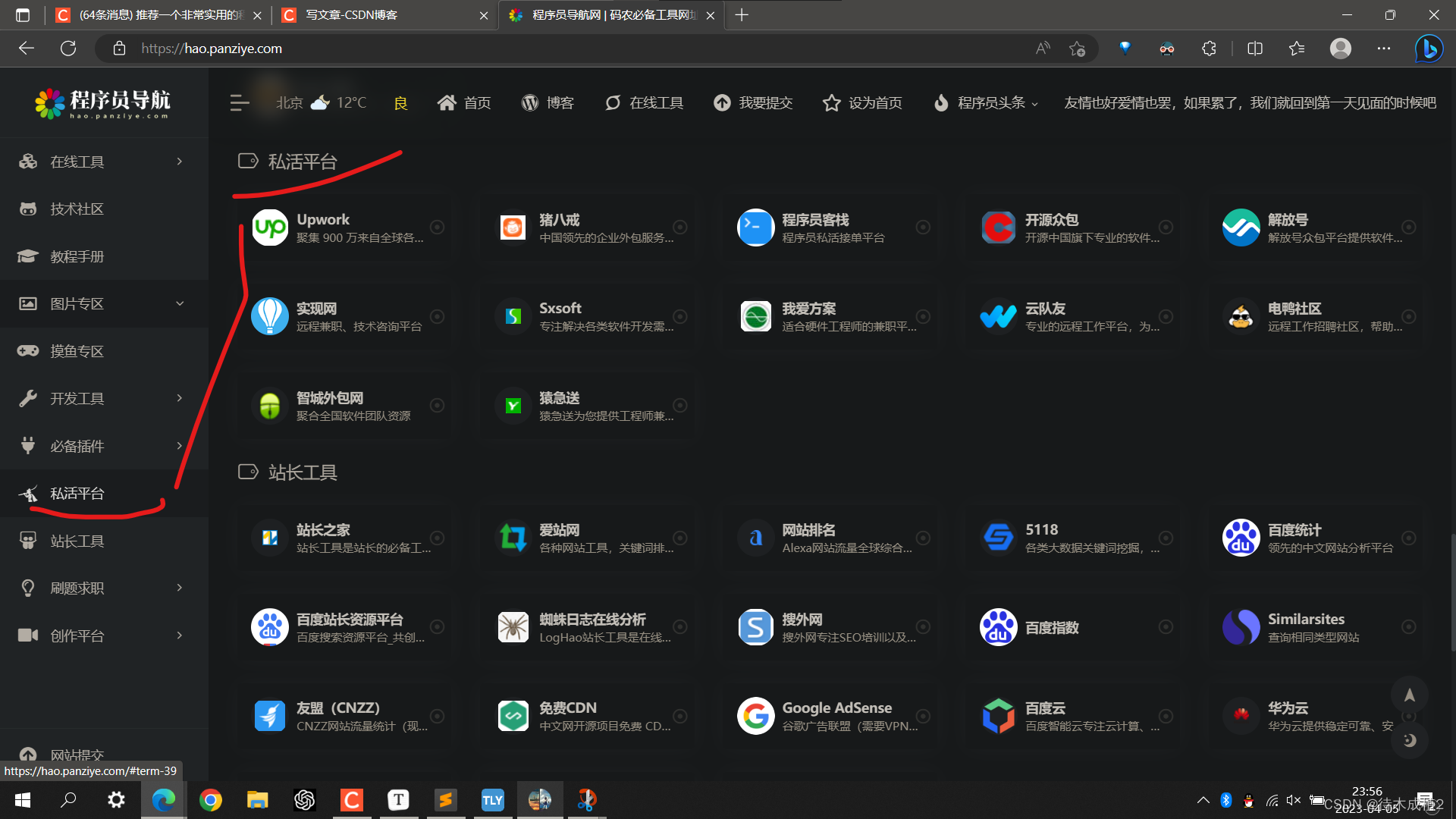The width and height of the screenshot is (1456, 819).
Task: Click the detail circle on the 实现网 card
Action: (x=438, y=316)
